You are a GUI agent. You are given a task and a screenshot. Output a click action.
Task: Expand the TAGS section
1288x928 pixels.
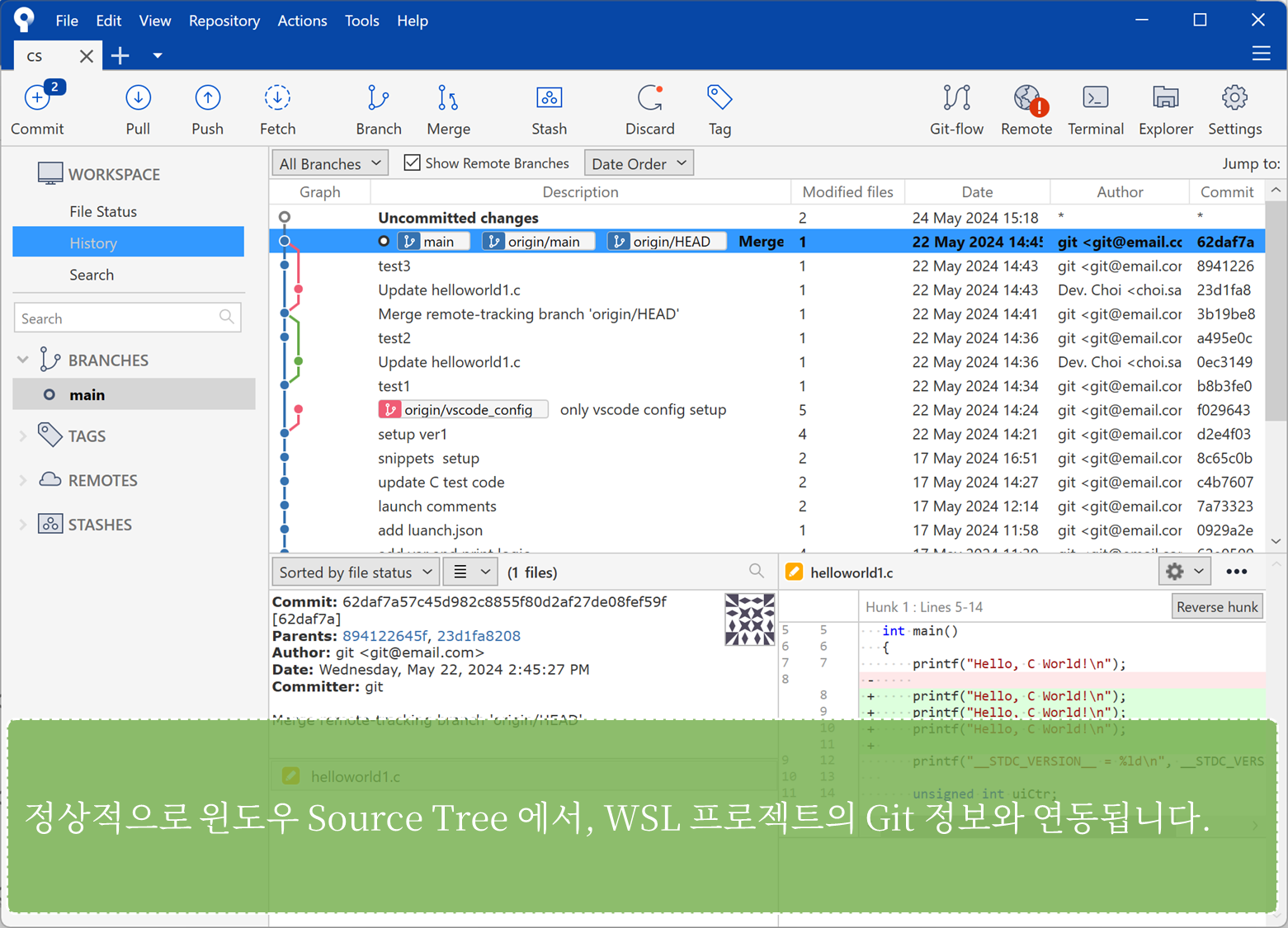pyautogui.click(x=23, y=436)
